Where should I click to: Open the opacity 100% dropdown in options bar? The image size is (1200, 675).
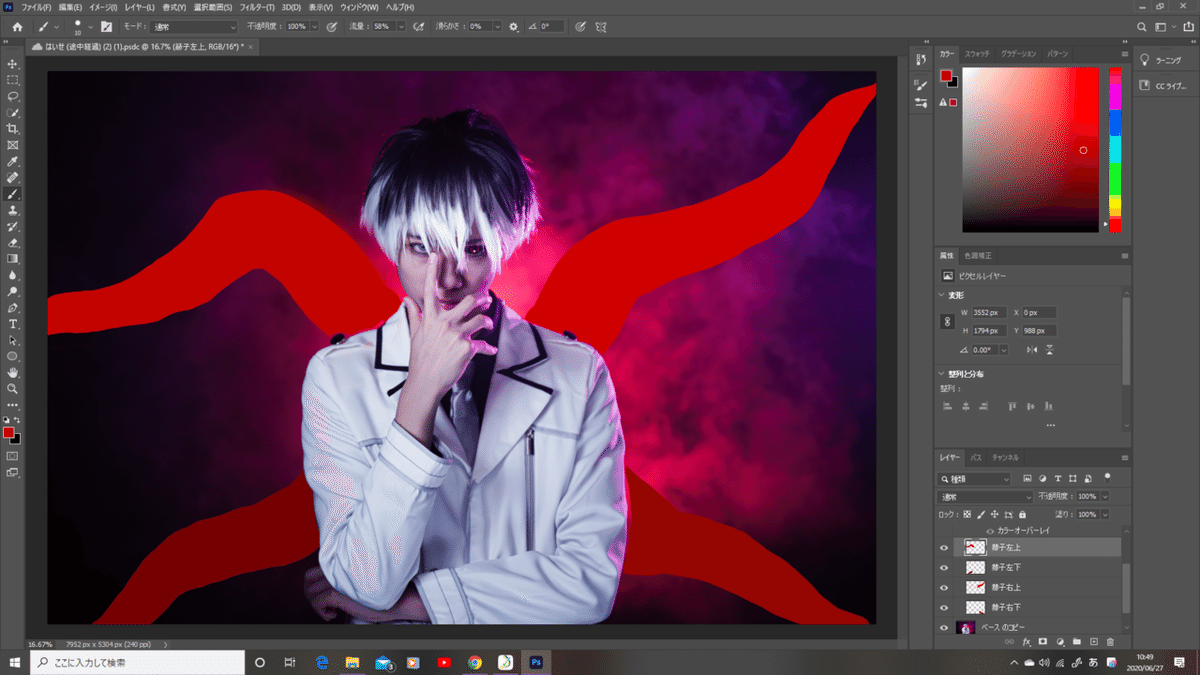317,26
